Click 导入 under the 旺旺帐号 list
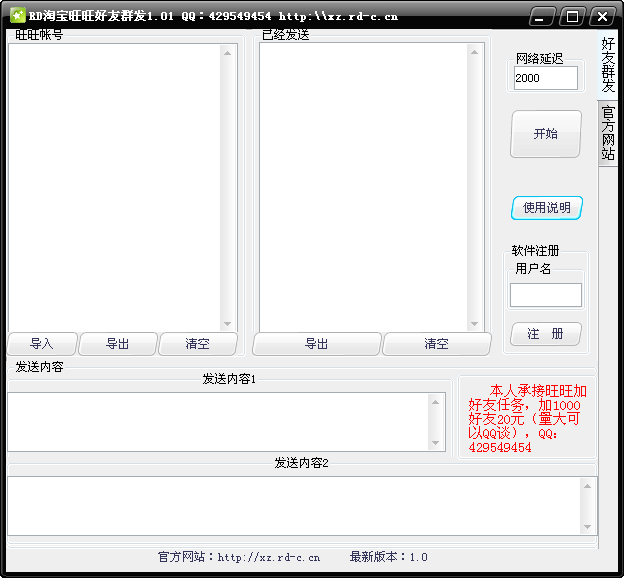Viewport: 624px width, 578px height. [x=42, y=344]
